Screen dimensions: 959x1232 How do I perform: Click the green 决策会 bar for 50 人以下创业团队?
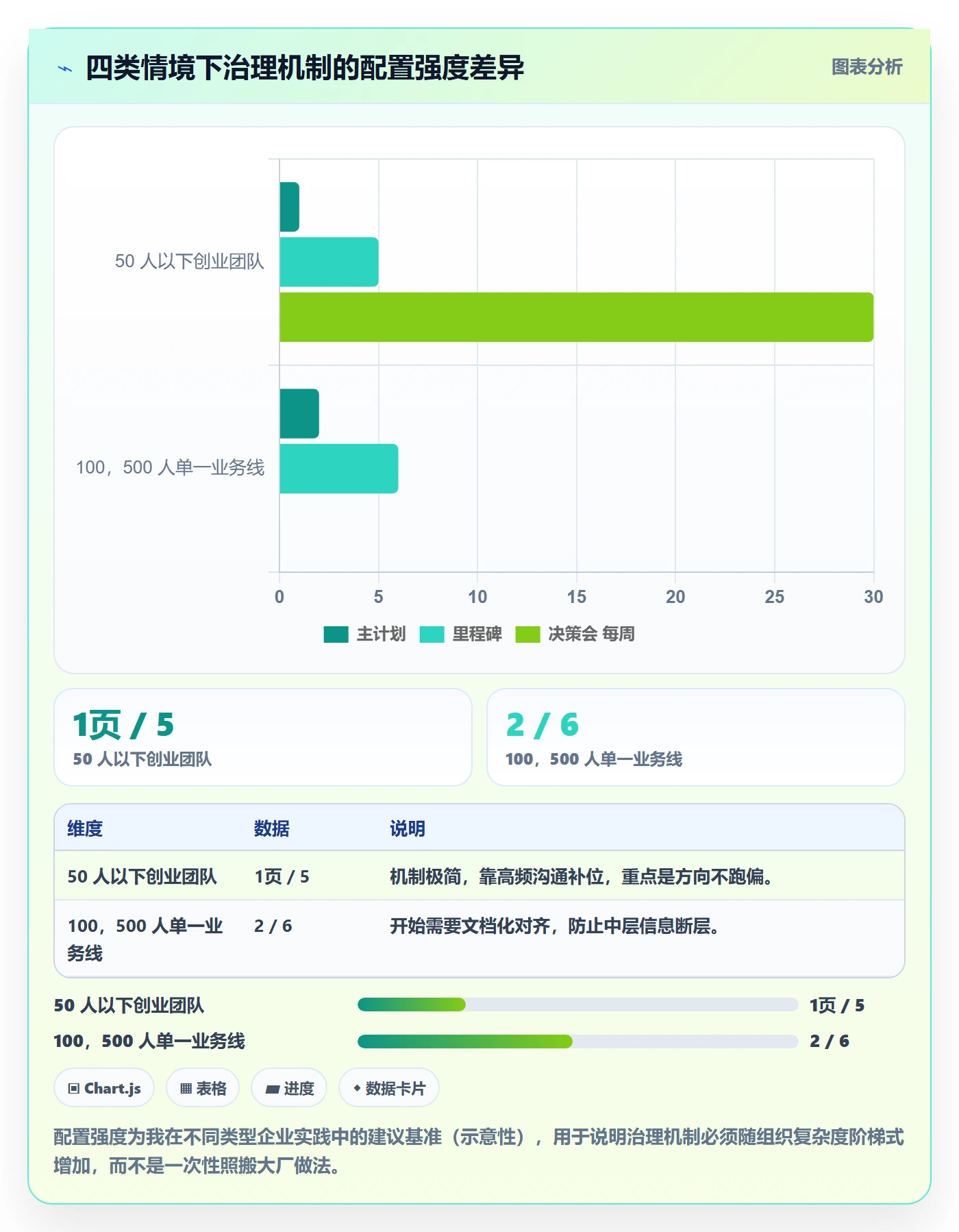(x=576, y=317)
